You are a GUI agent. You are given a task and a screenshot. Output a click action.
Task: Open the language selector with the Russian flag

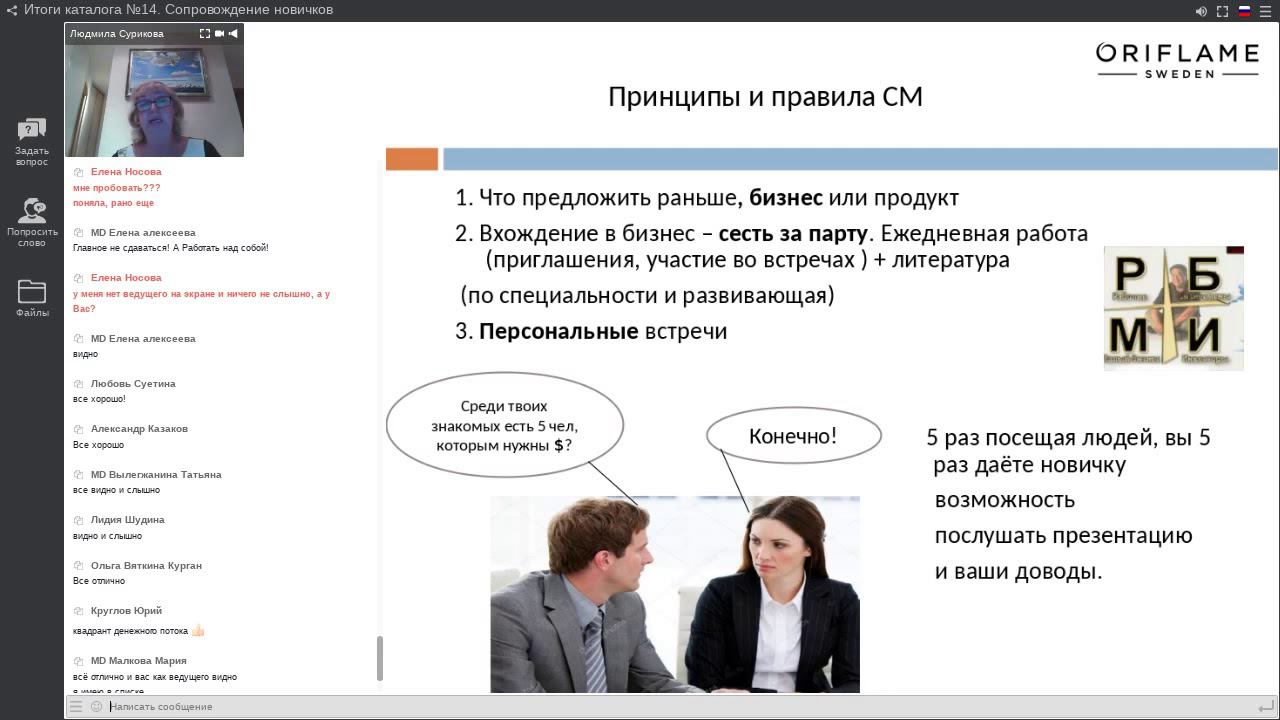click(x=1245, y=11)
